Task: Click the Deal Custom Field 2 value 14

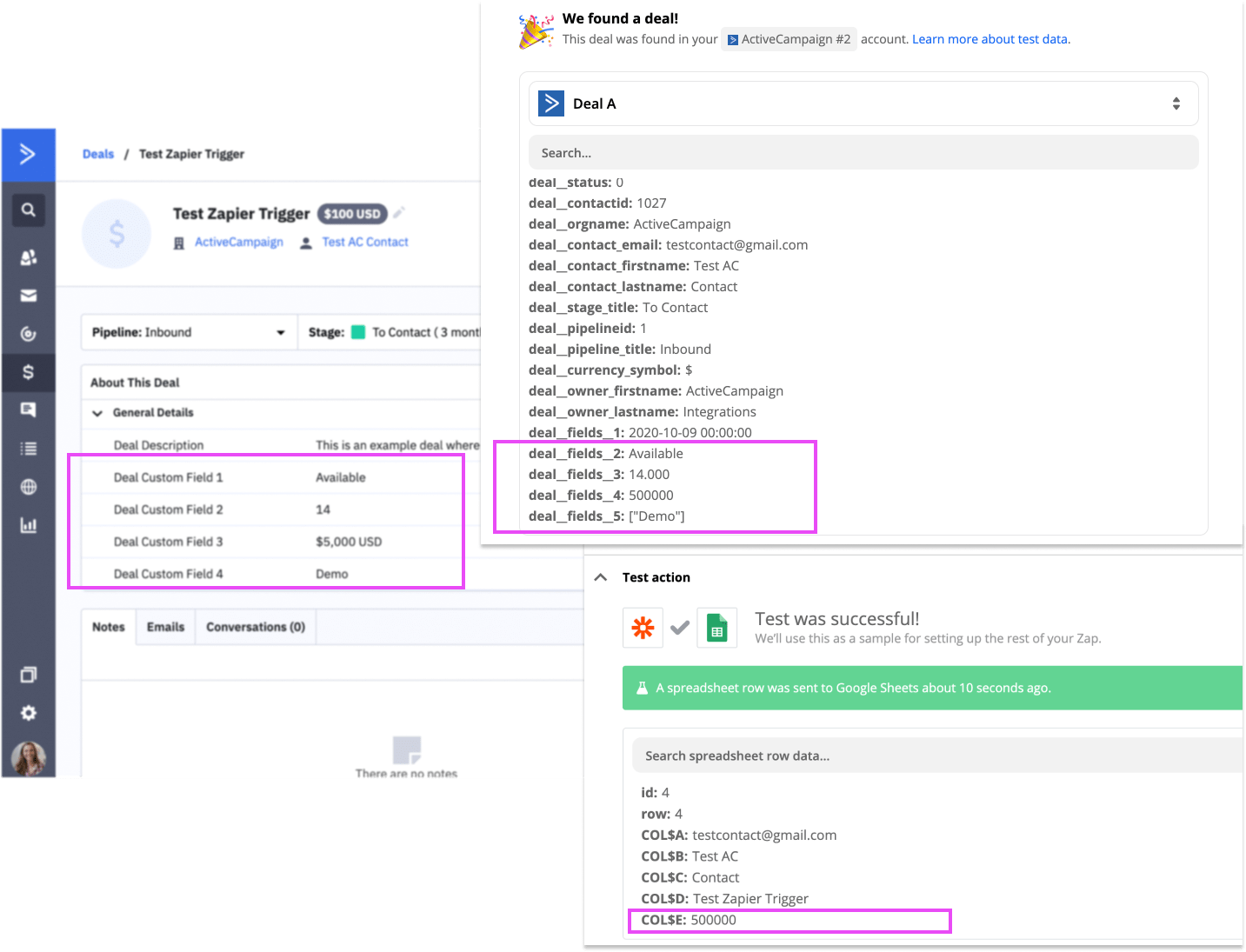Action: 323,509
